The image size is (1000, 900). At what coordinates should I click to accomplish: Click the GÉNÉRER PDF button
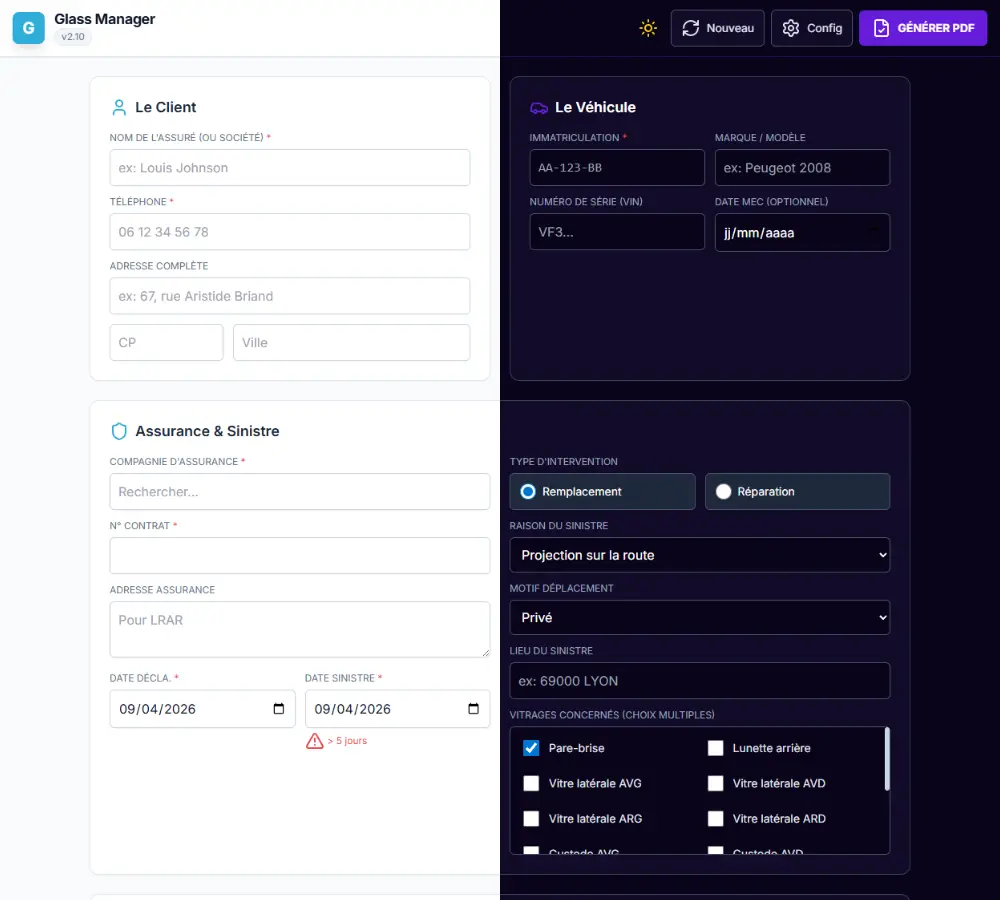922,28
